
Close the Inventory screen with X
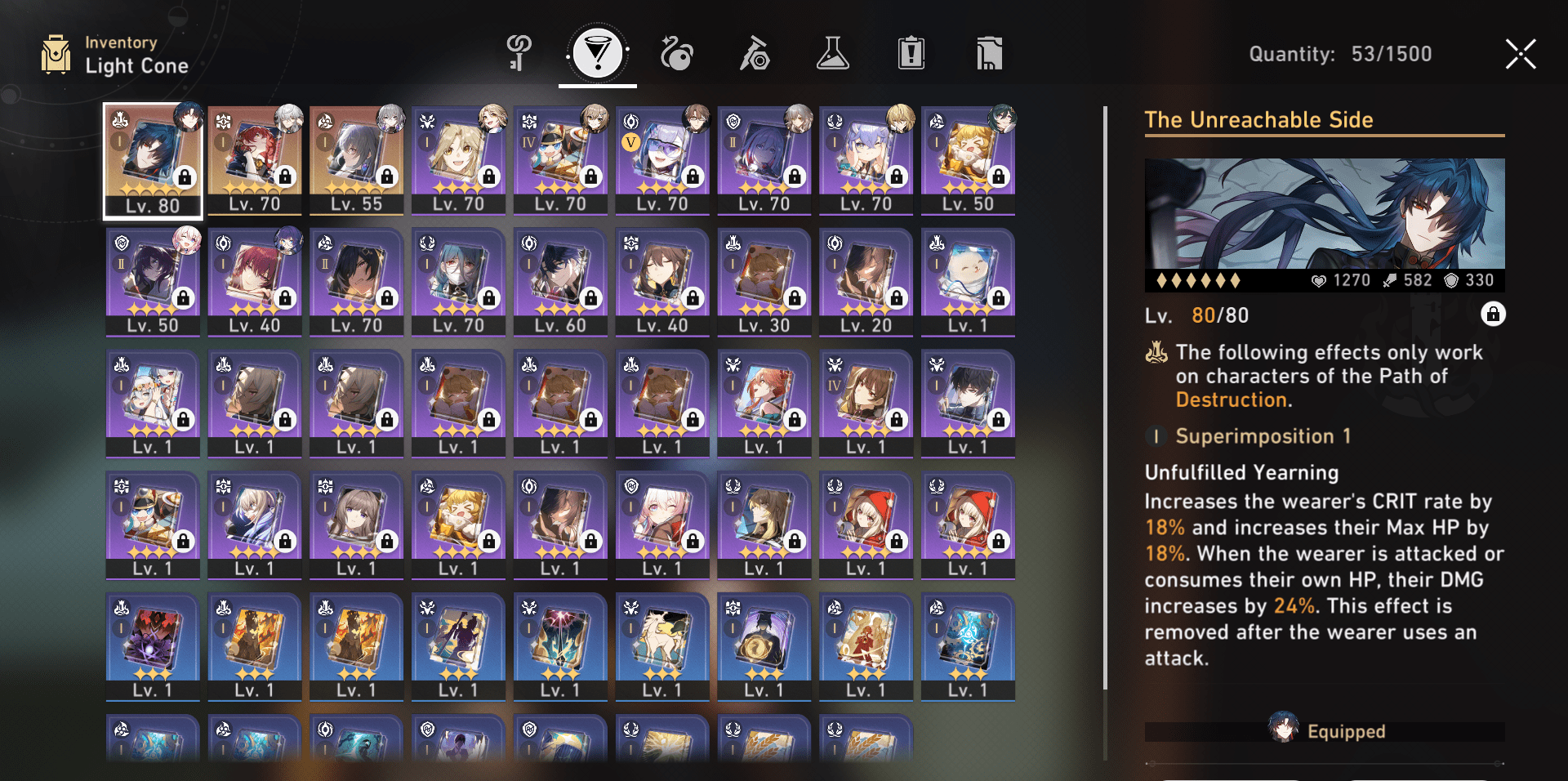point(1521,54)
